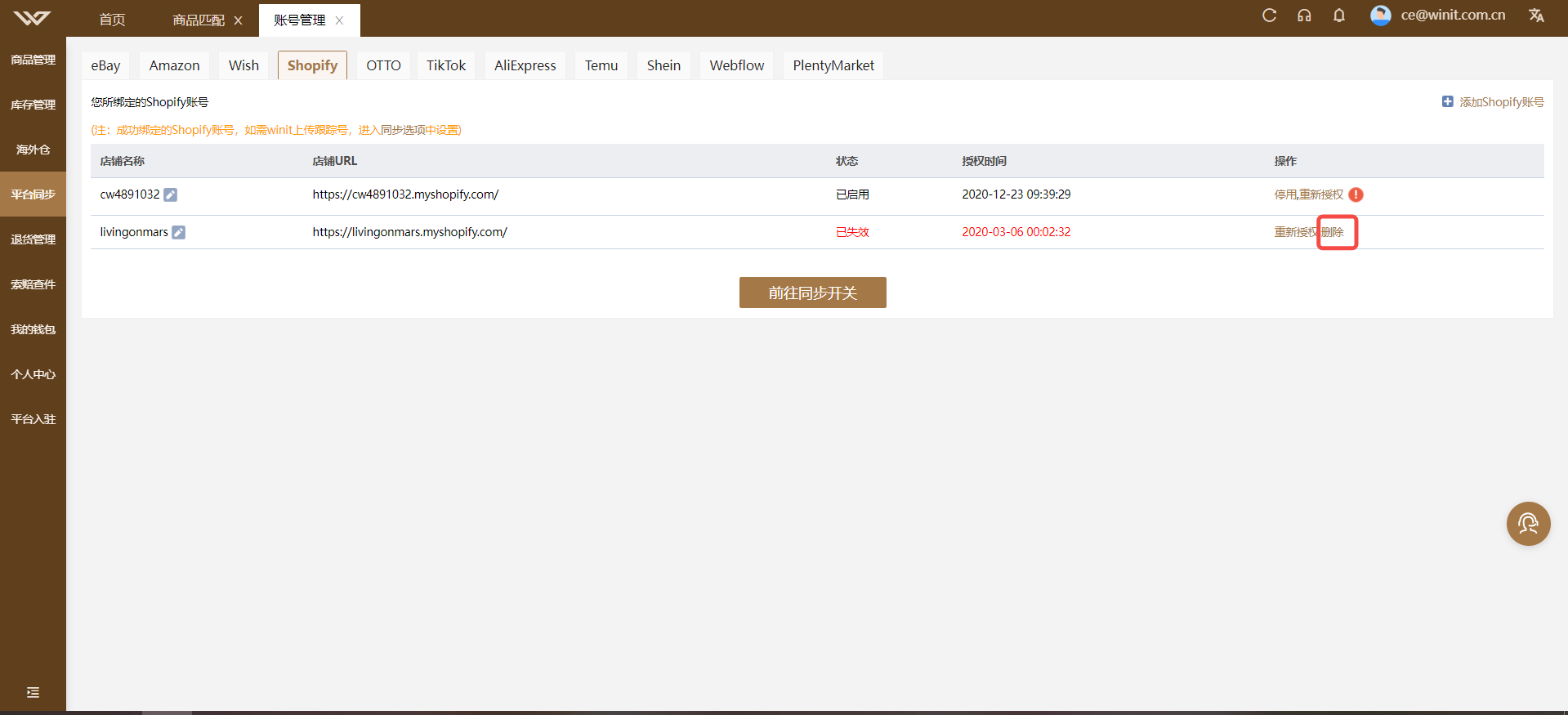
Task: Click the cw4891032 store name text
Action: [130, 194]
